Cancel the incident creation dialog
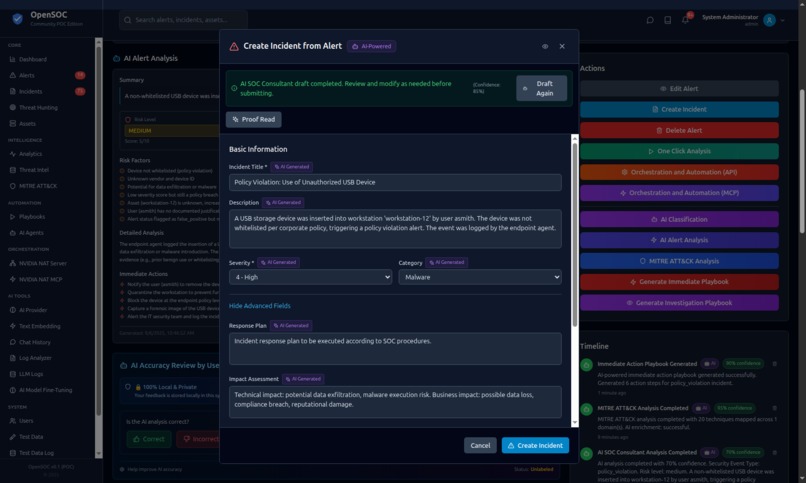806x483 pixels. click(480, 445)
